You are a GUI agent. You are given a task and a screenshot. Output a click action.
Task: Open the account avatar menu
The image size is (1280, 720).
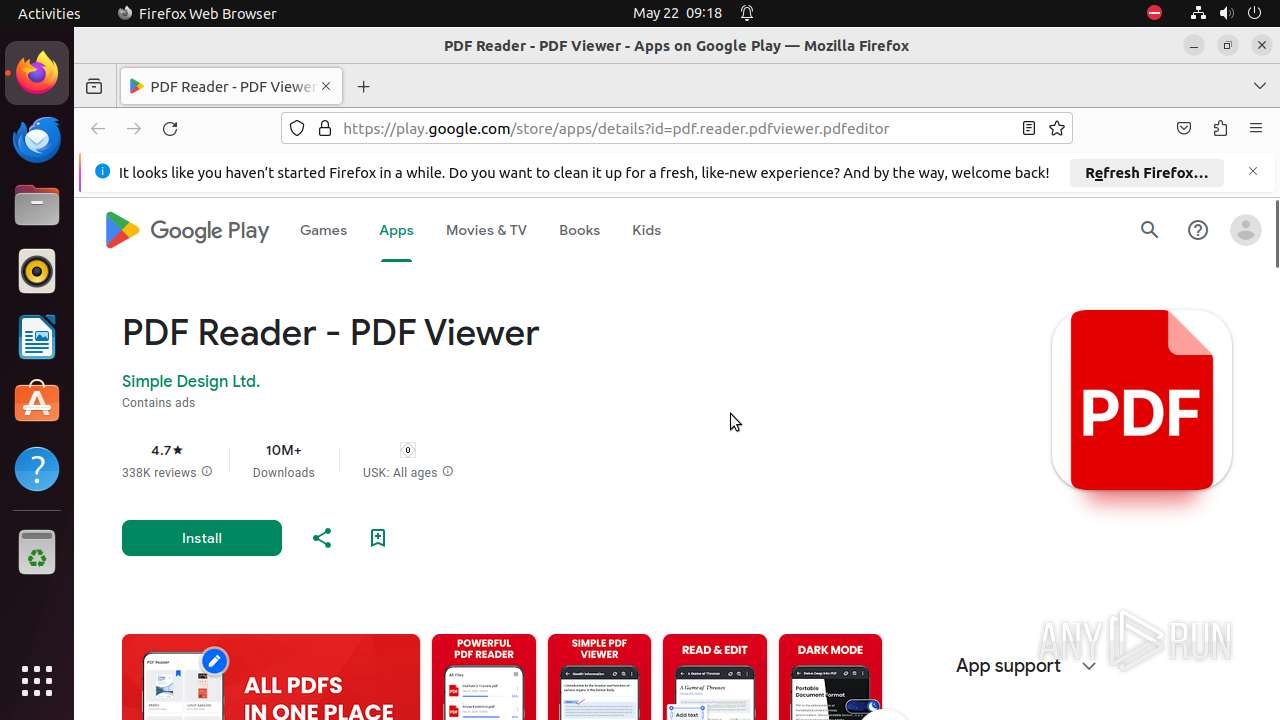pos(1246,230)
